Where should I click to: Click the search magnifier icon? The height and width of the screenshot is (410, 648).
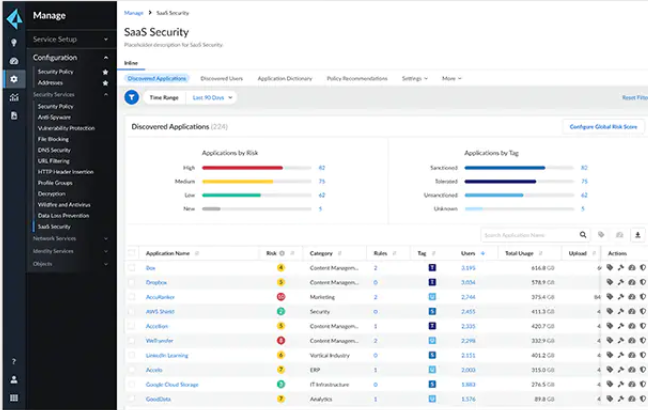coord(583,235)
